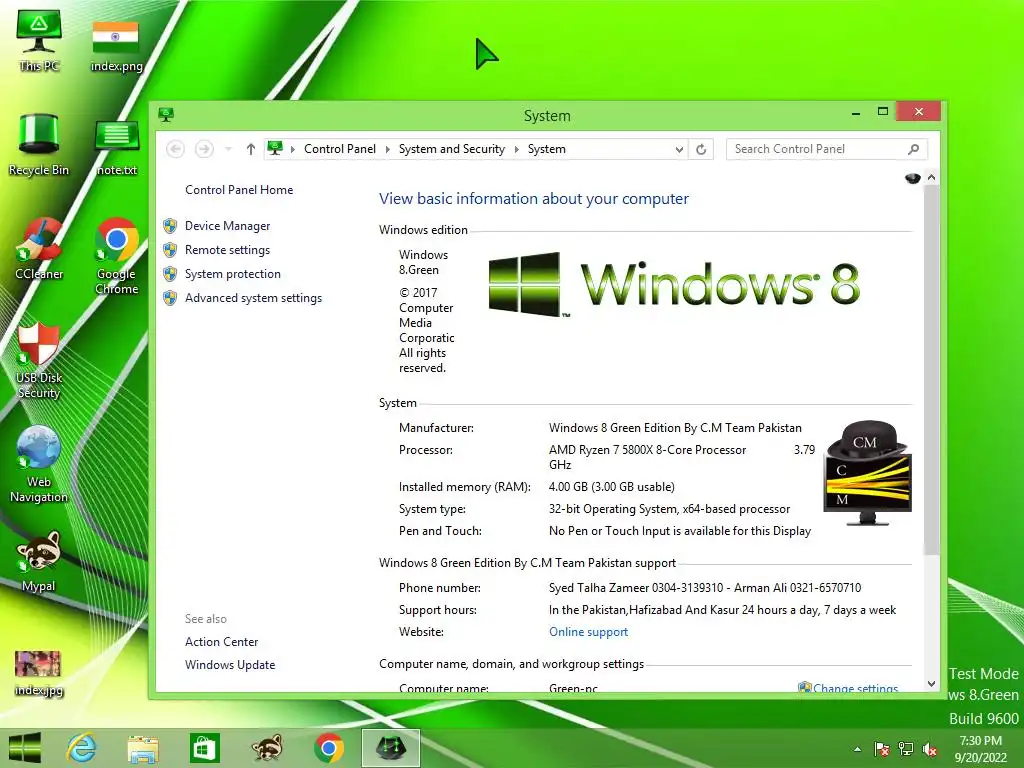Open Device Manager link
The height and width of the screenshot is (768, 1024).
(227, 225)
